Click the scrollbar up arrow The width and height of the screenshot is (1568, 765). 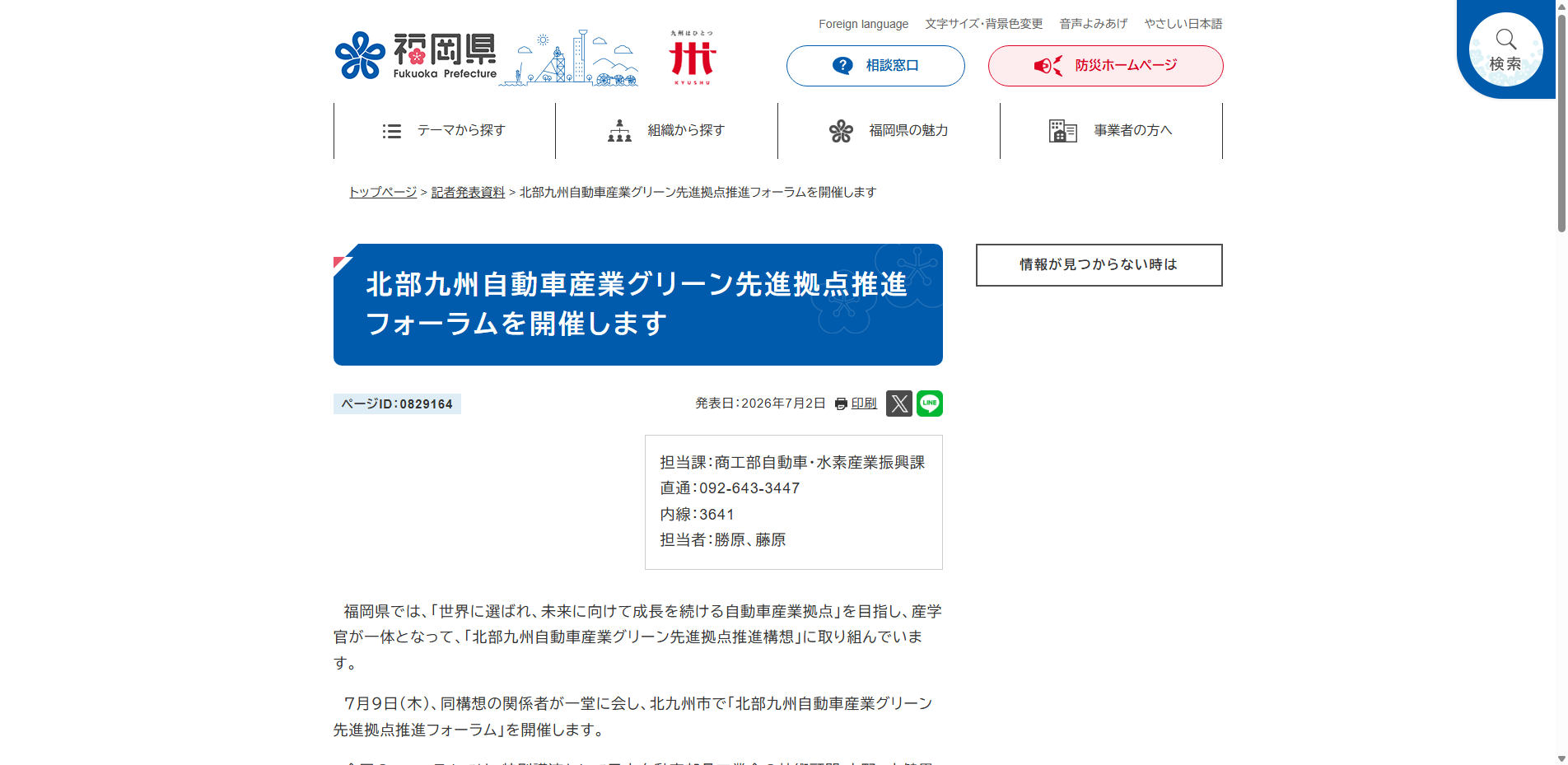(1561, 6)
